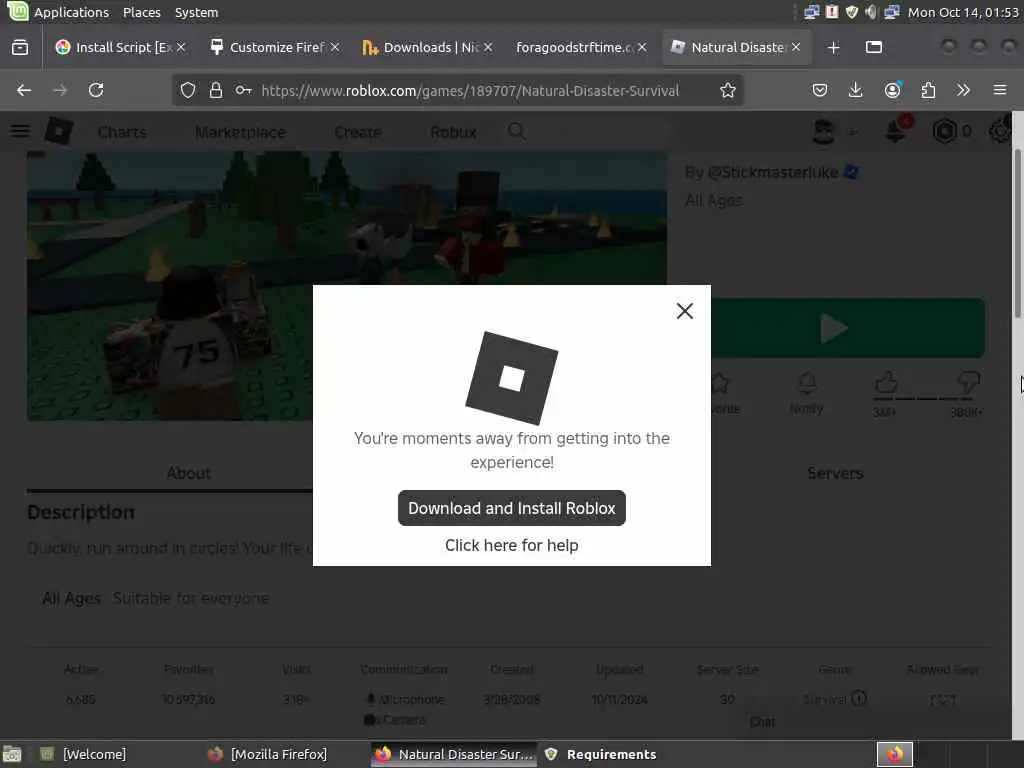Click the volume speaker tray icon

tap(871, 12)
